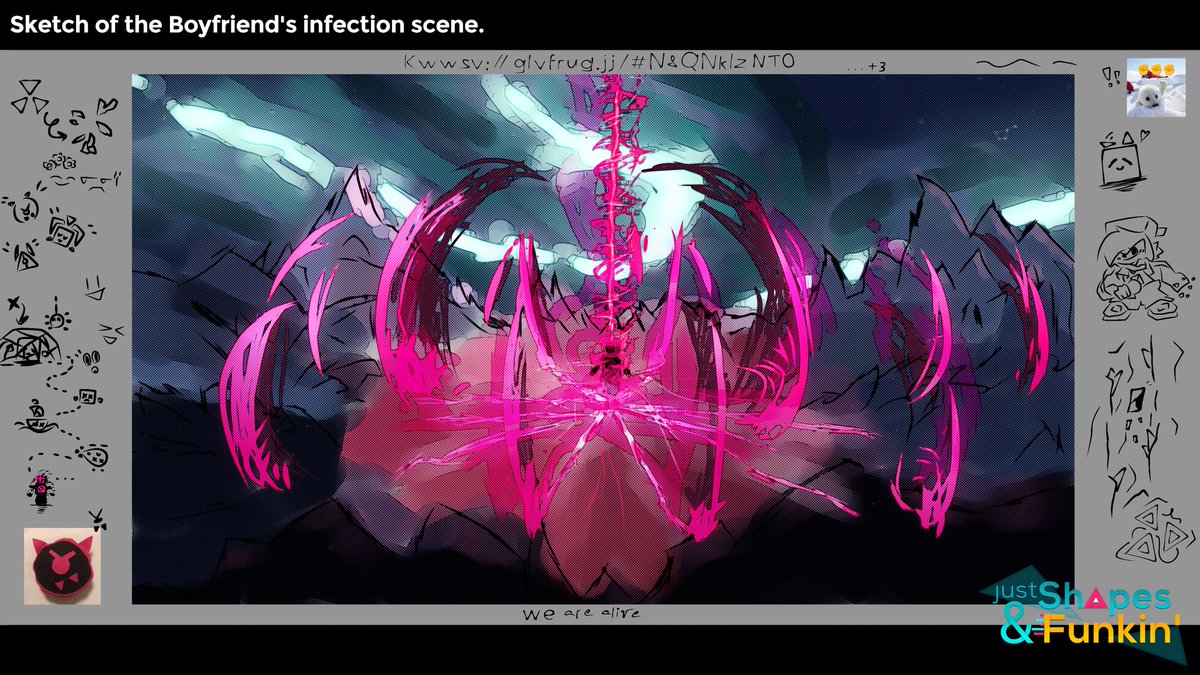Click the double exclamation mark doodle
Screen dimensions: 1200x675
pos(1110,75)
